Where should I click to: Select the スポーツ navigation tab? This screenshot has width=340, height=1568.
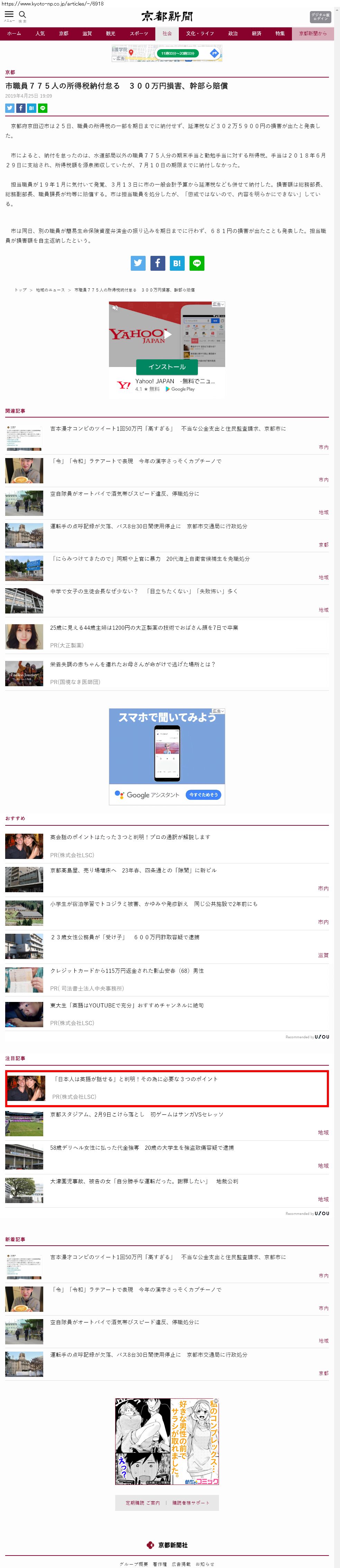(x=139, y=34)
